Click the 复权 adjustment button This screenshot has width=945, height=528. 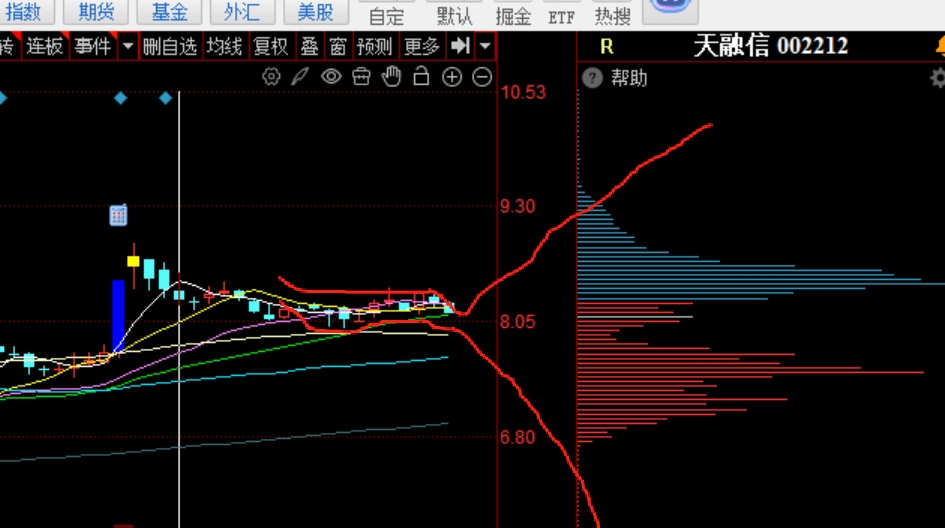271,46
